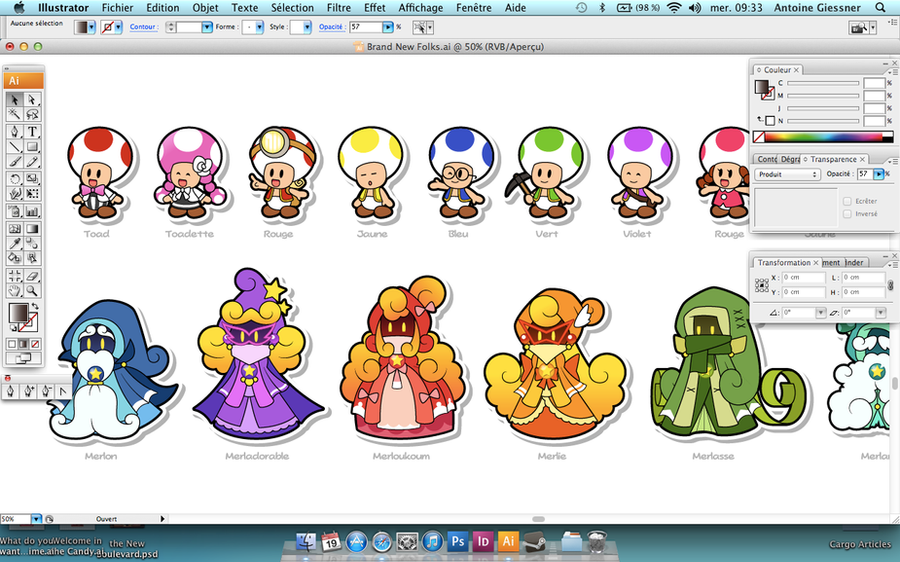Set toolbox fill to None mode
900x562 pixels.
coord(36,344)
